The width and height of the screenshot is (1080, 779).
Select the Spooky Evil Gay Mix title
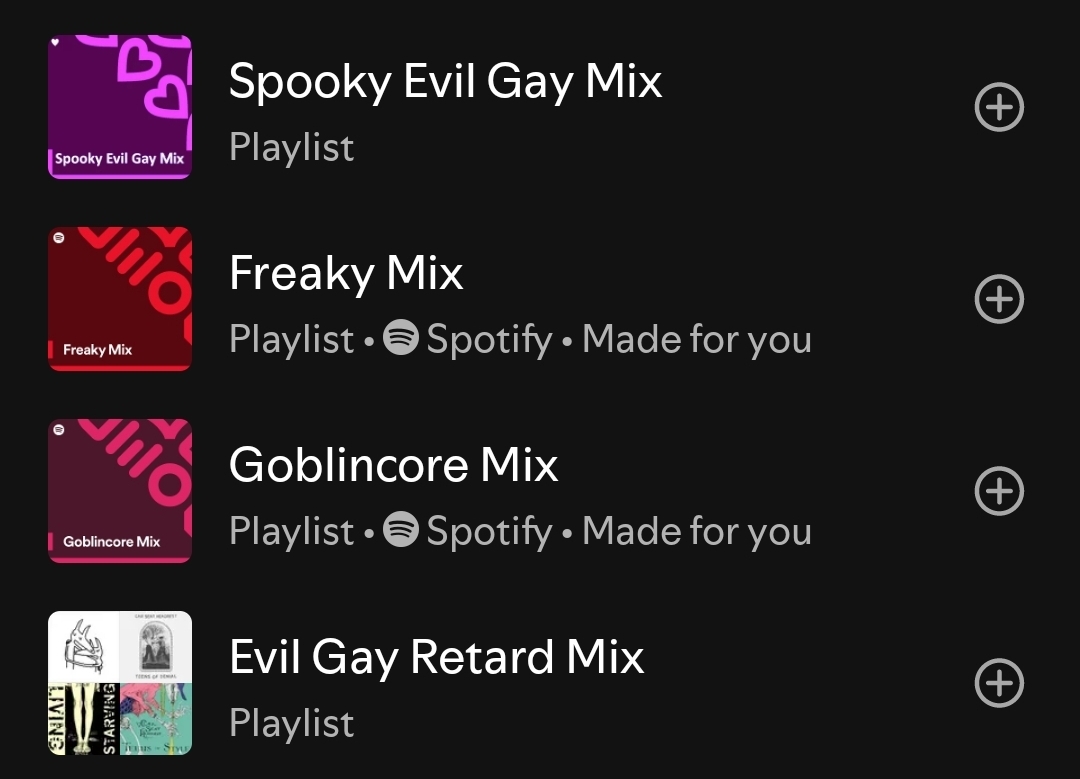click(x=445, y=82)
